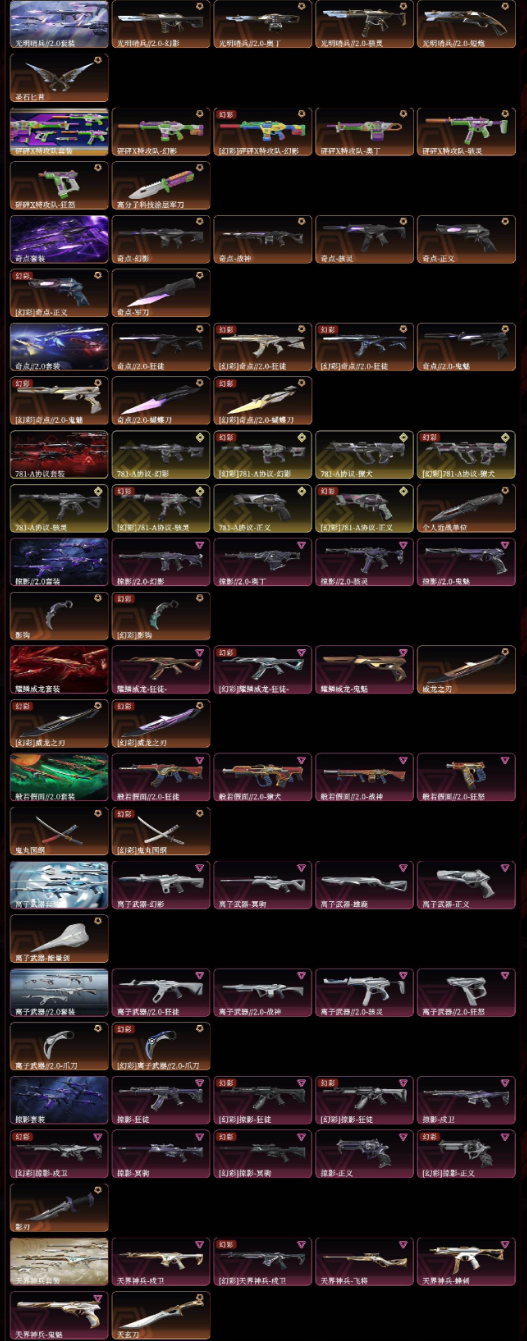The width and height of the screenshot is (527, 1341).
Task: Choose the 离子武器-能量剑 white melee skin
Action: click(x=59, y=938)
